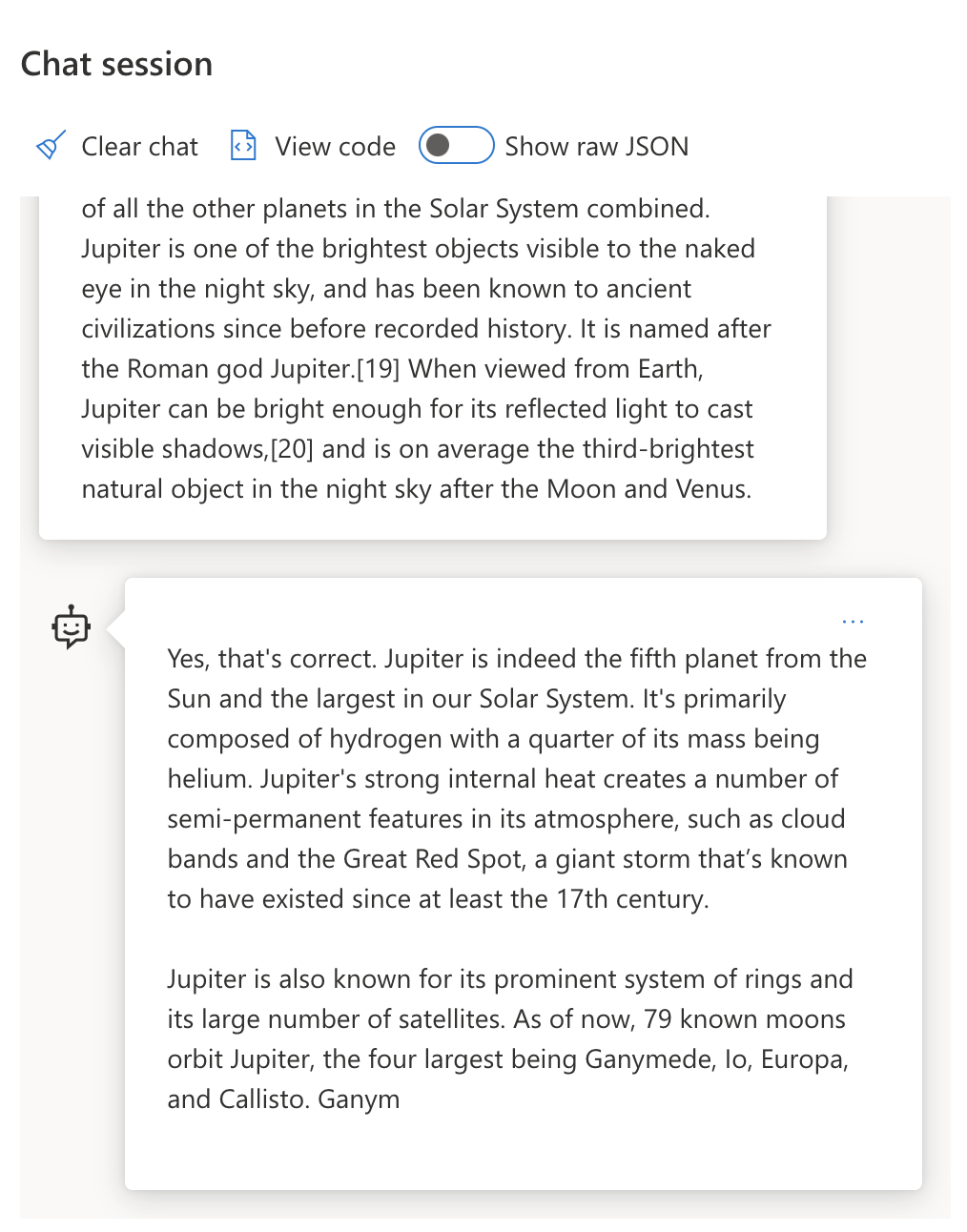Click the [20] citation in user message
967x1232 pixels.
pyautogui.click(x=293, y=449)
